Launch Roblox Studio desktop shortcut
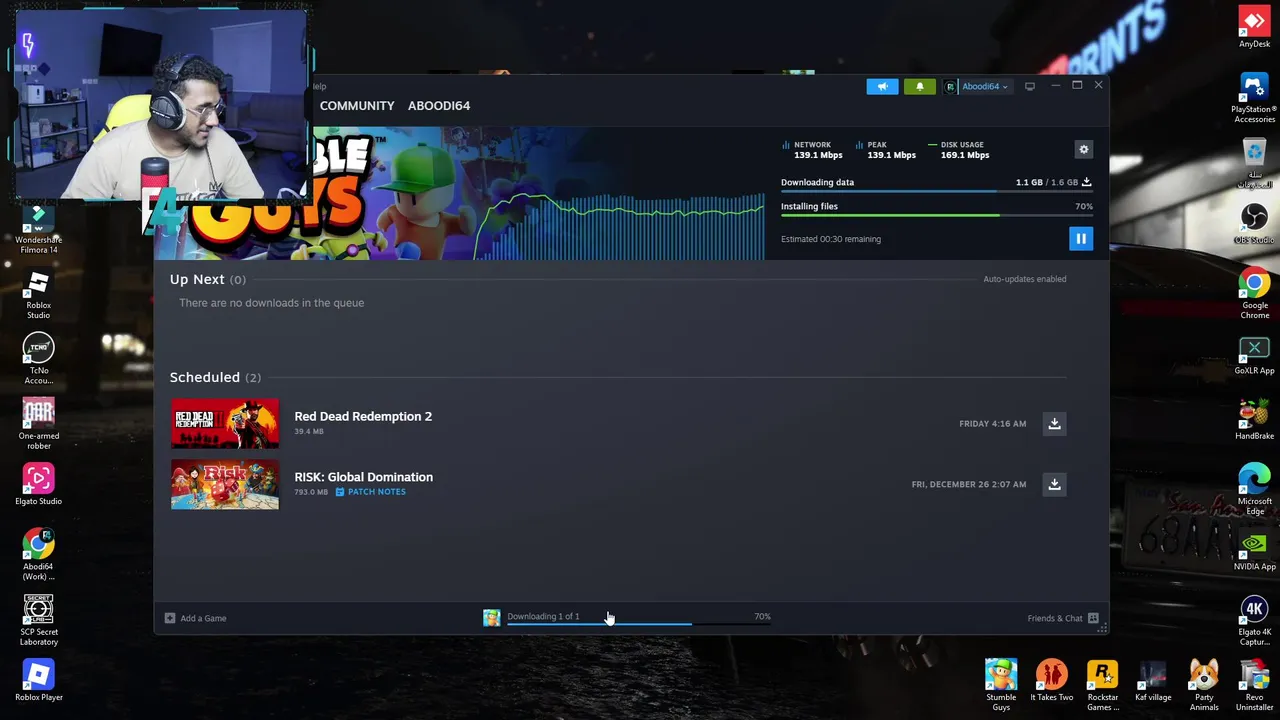The image size is (1280, 720). pos(38,295)
